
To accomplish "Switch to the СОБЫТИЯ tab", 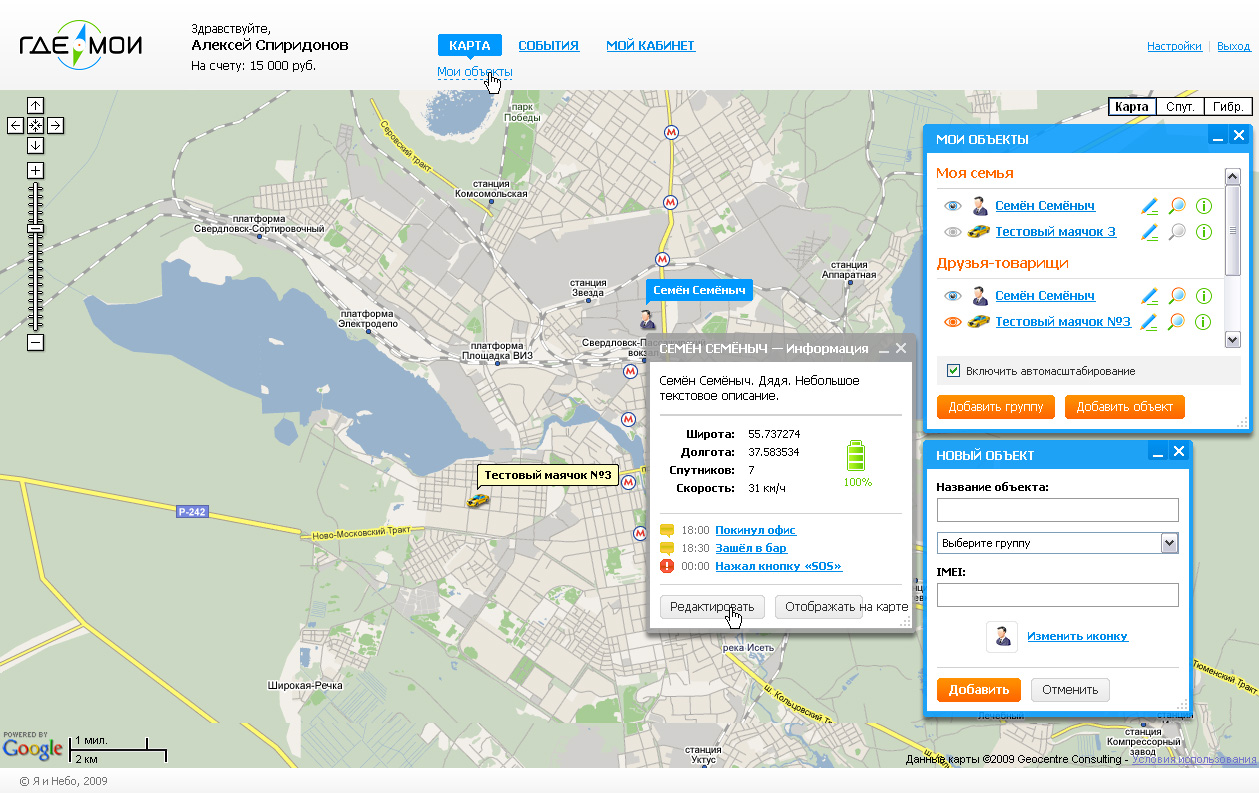I will 548,45.
